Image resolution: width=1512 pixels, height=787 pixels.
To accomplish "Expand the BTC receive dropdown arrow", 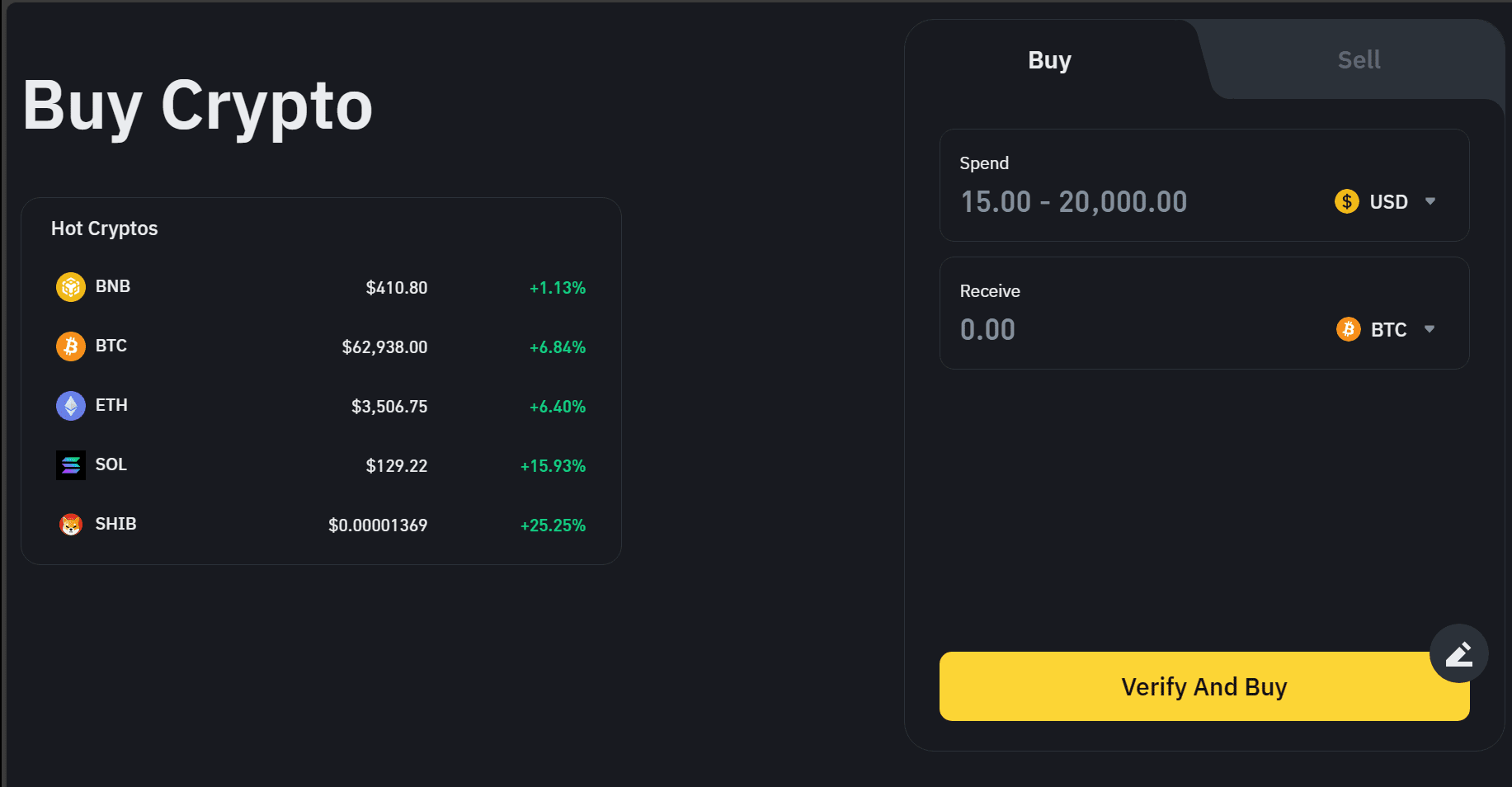I will [1430, 329].
